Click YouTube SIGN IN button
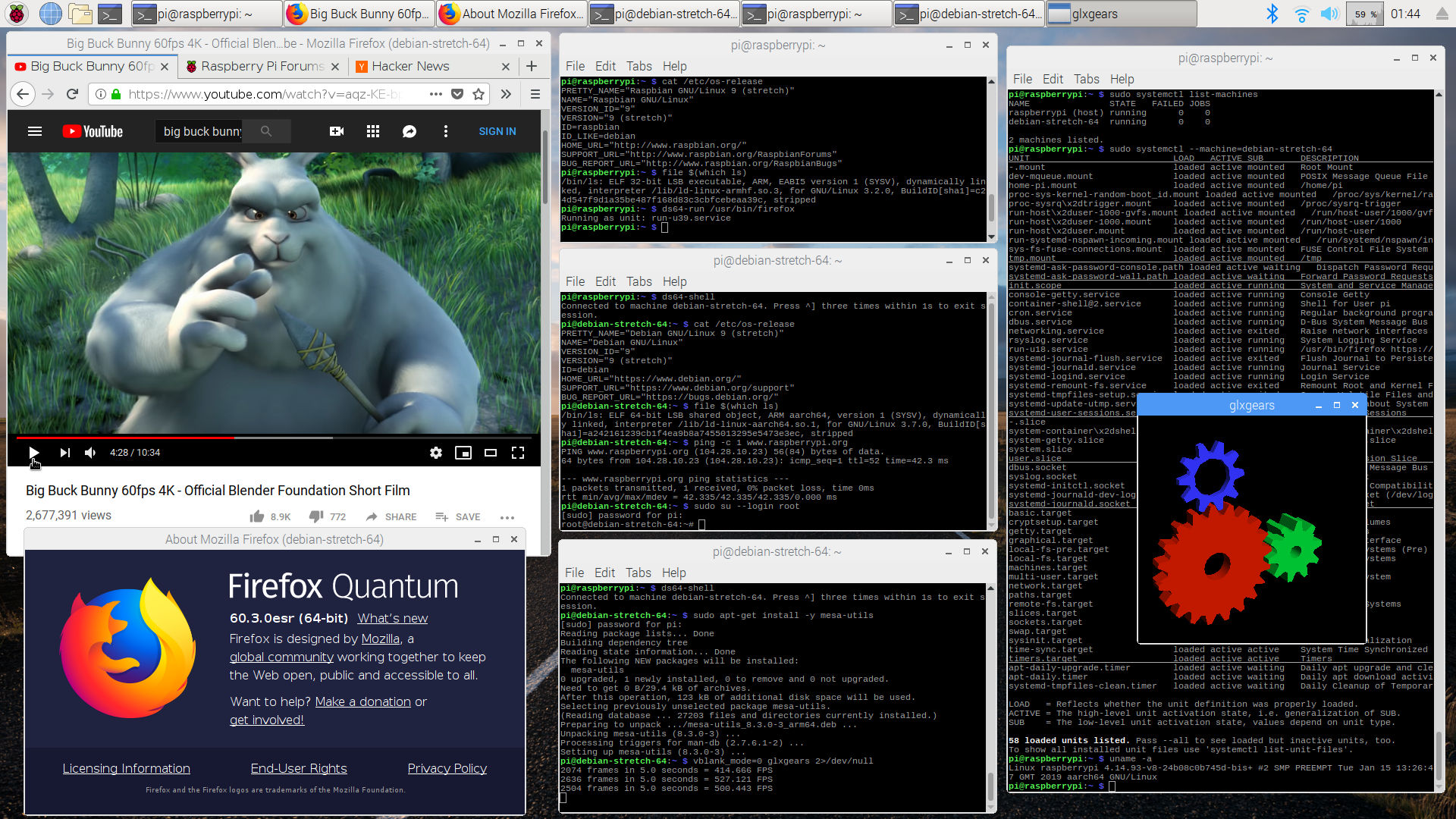 497,131
